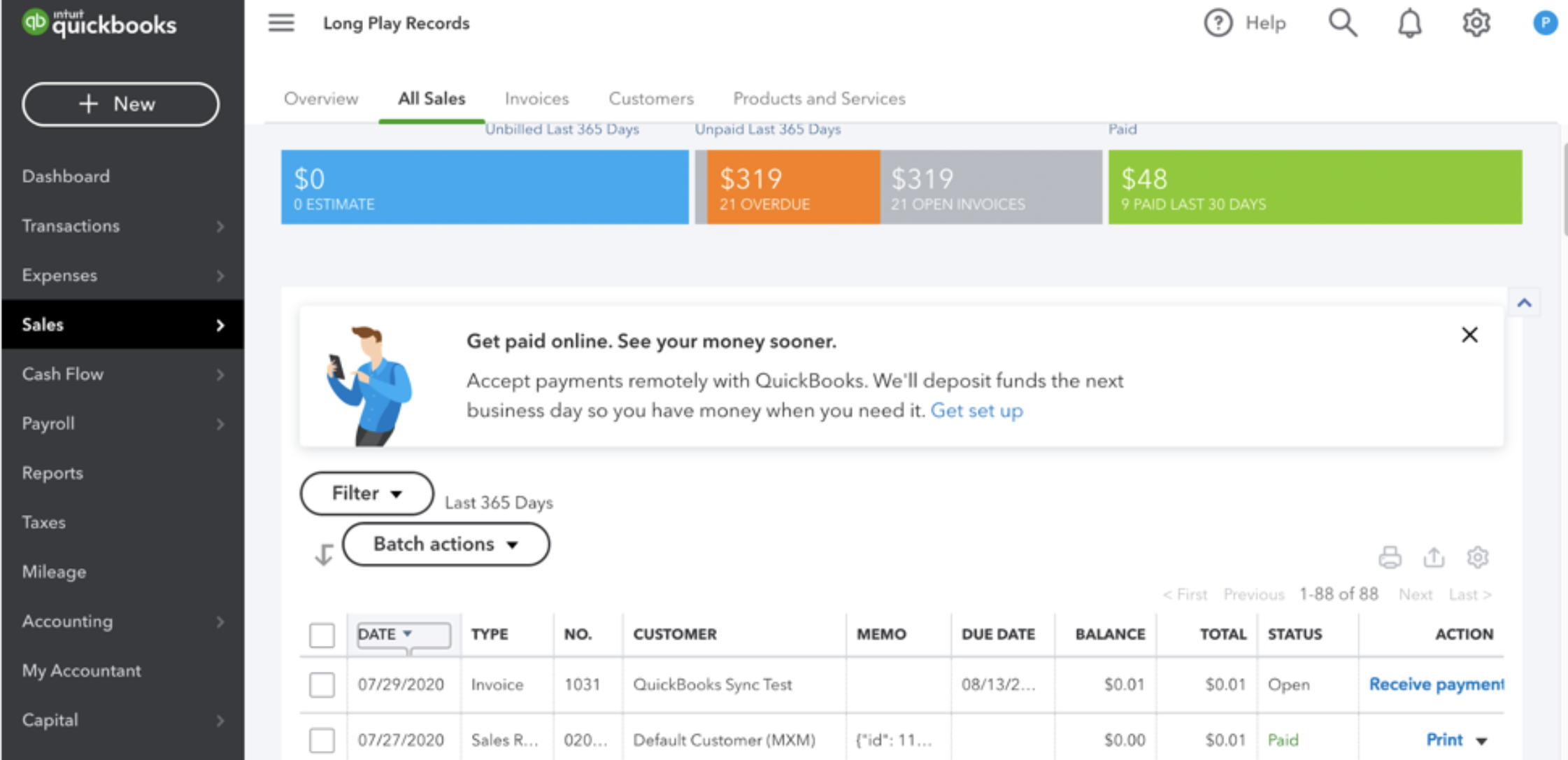Screen dimensions: 1568x760
Task: Click the orange $319 overdue bar
Action: 792,187
